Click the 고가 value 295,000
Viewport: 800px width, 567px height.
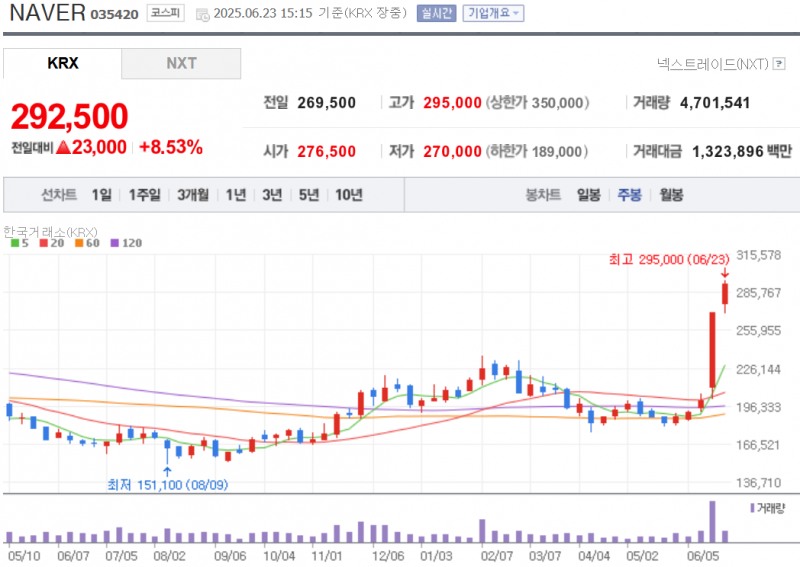point(452,103)
